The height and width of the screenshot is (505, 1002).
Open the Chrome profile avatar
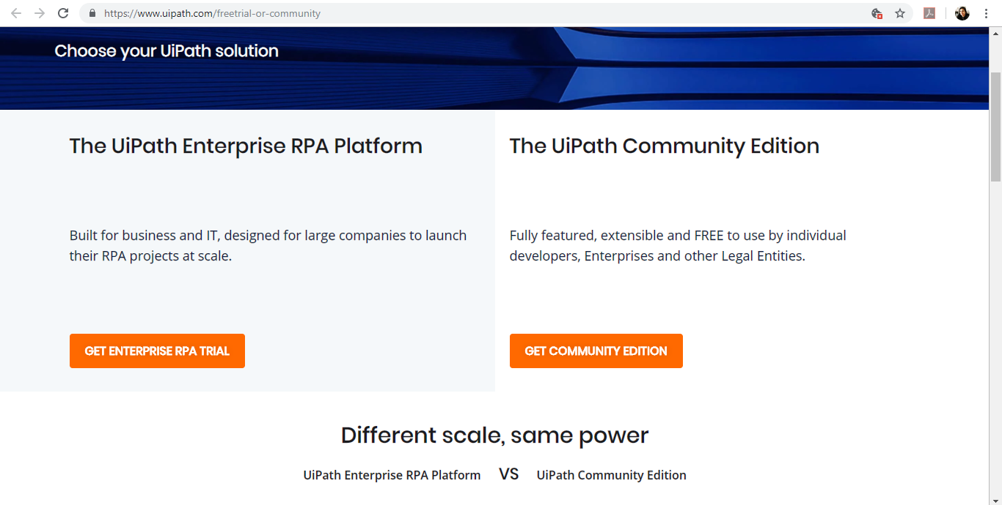[962, 13]
